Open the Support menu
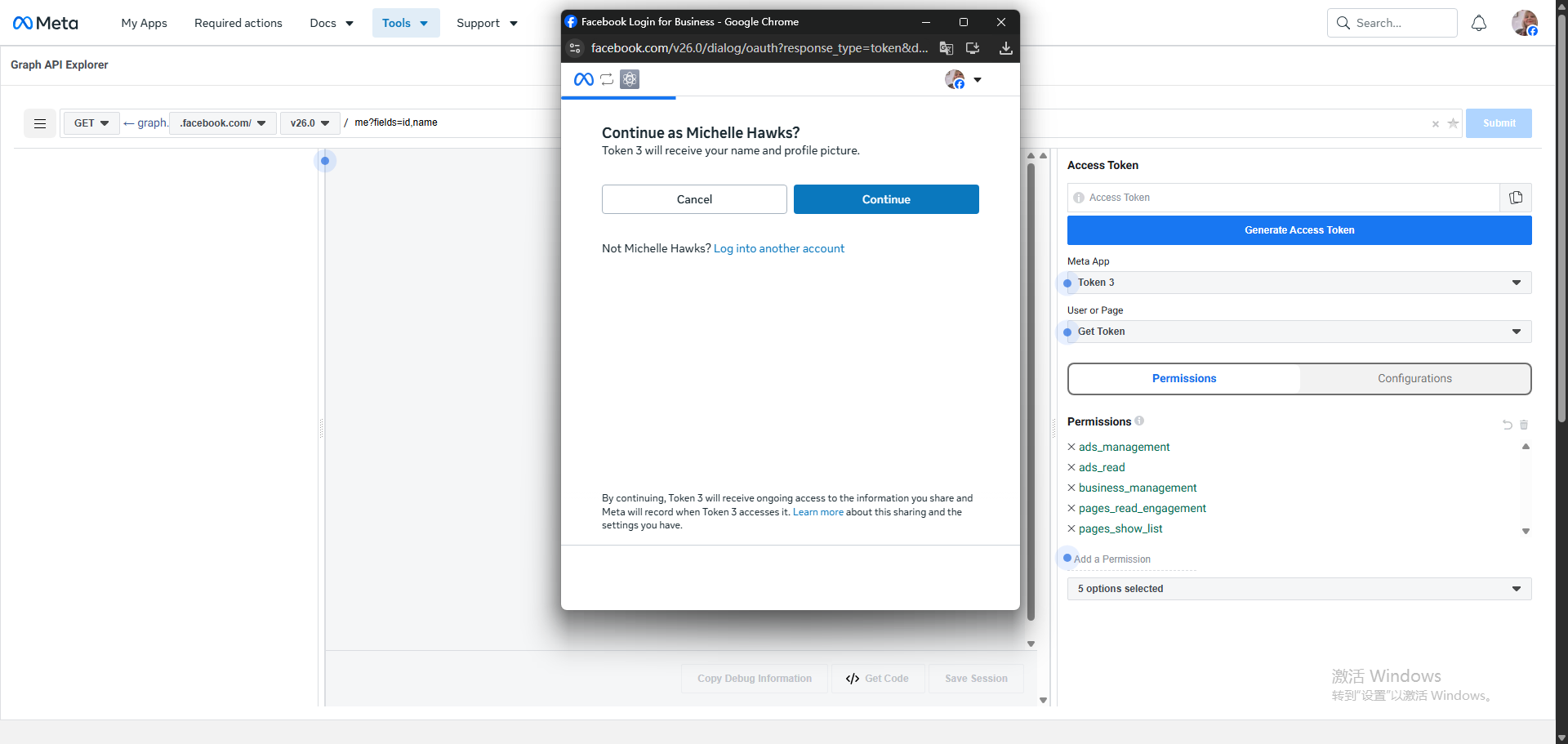Screen dimensions: 1568x744 pyautogui.click(x=487, y=23)
